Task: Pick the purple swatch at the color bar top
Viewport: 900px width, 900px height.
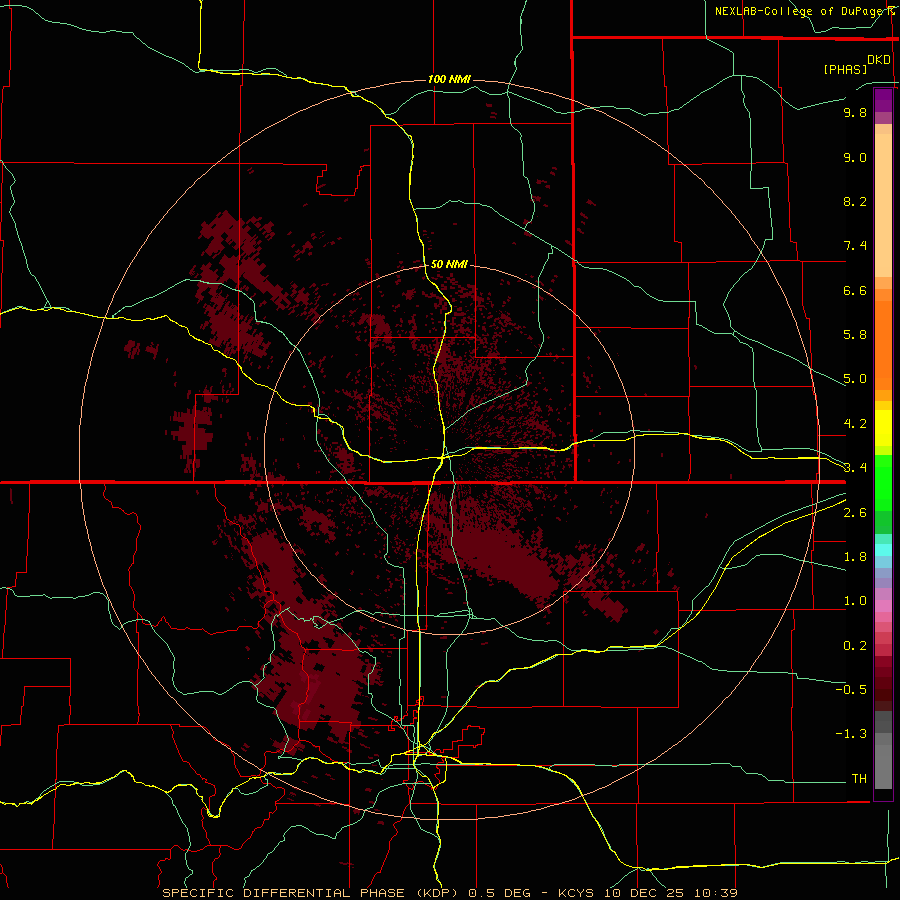Action: (883, 100)
